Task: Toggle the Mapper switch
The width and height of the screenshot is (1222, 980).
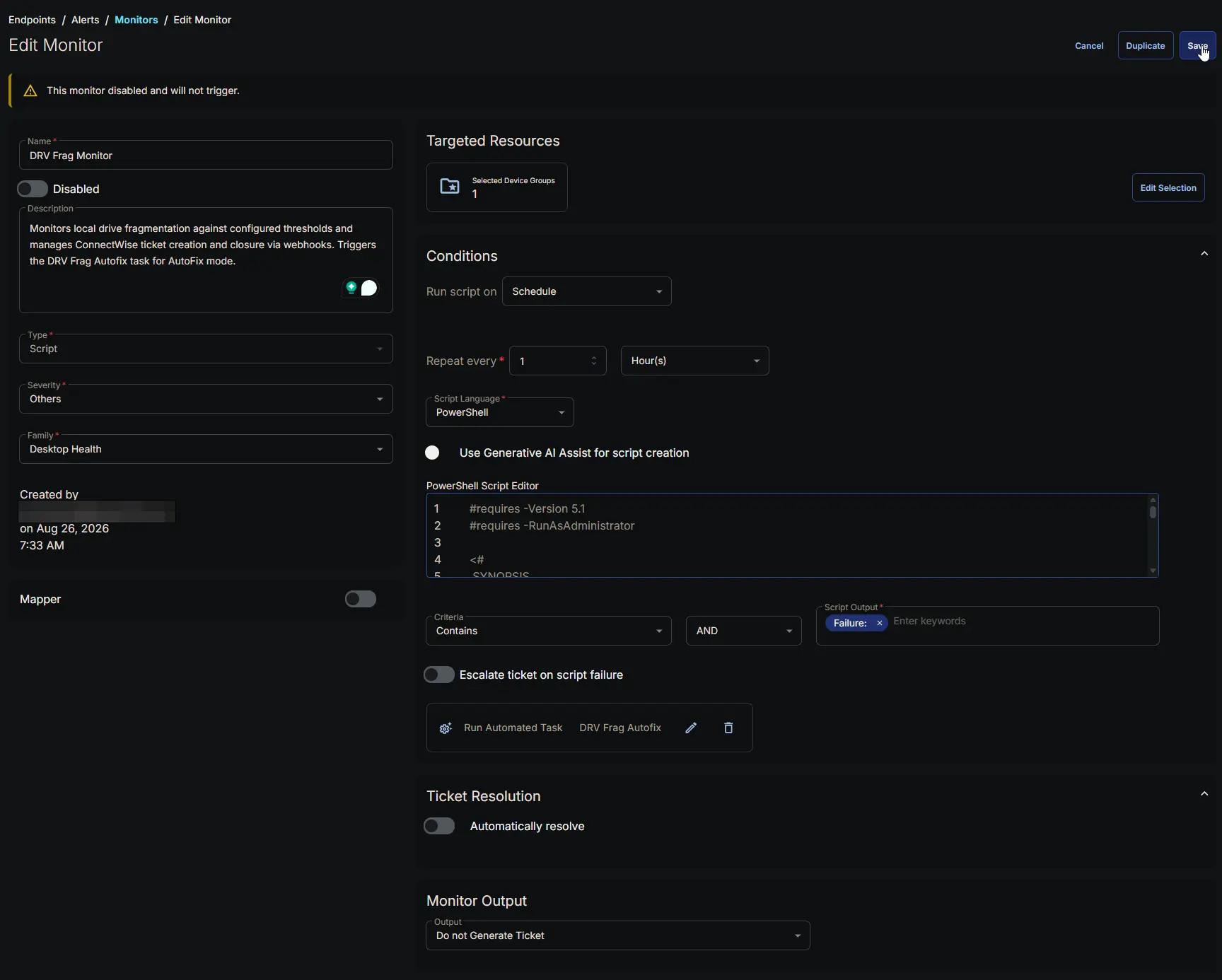Action: click(x=361, y=599)
